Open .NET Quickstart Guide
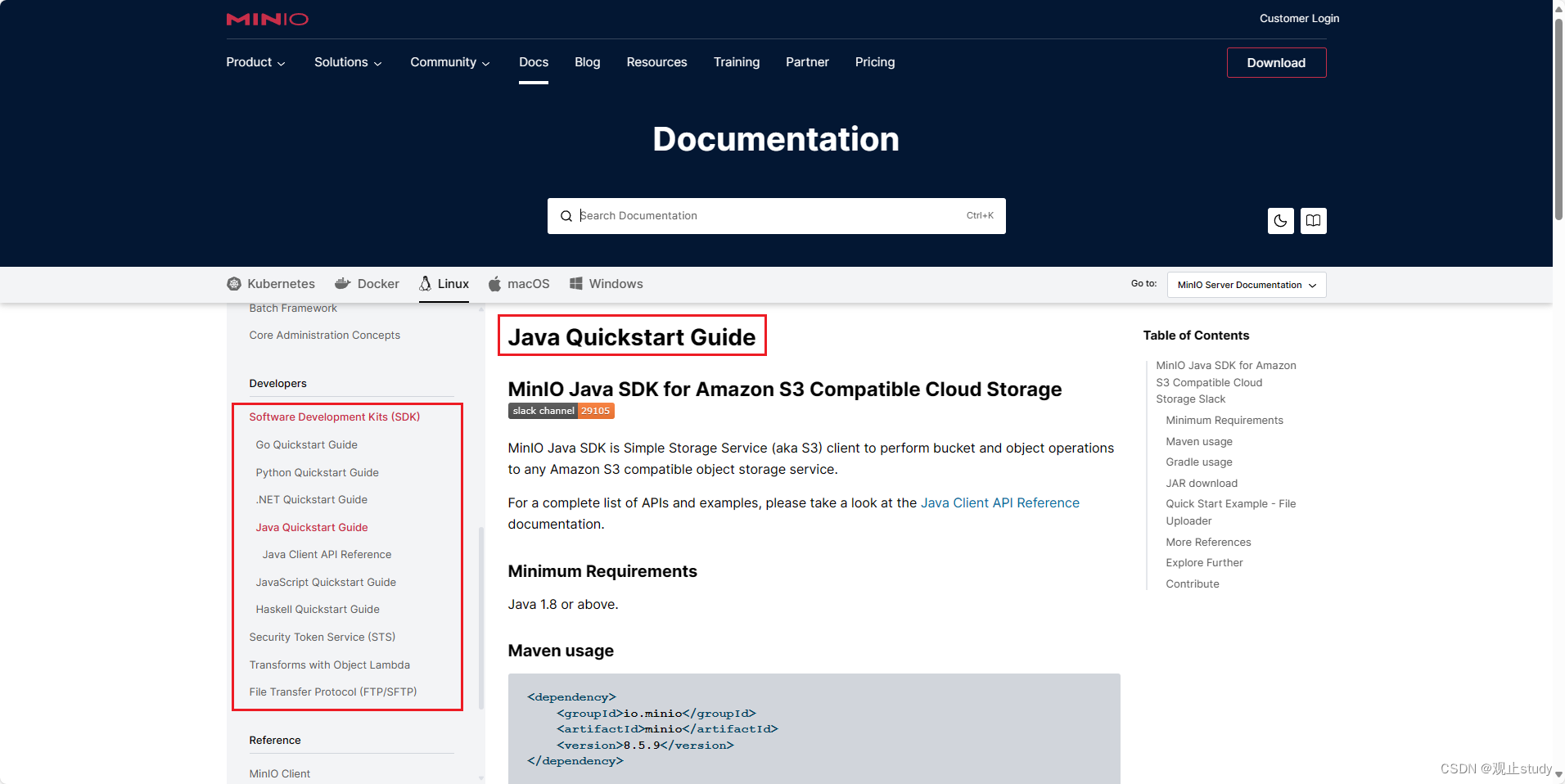The height and width of the screenshot is (784, 1565). tap(311, 500)
